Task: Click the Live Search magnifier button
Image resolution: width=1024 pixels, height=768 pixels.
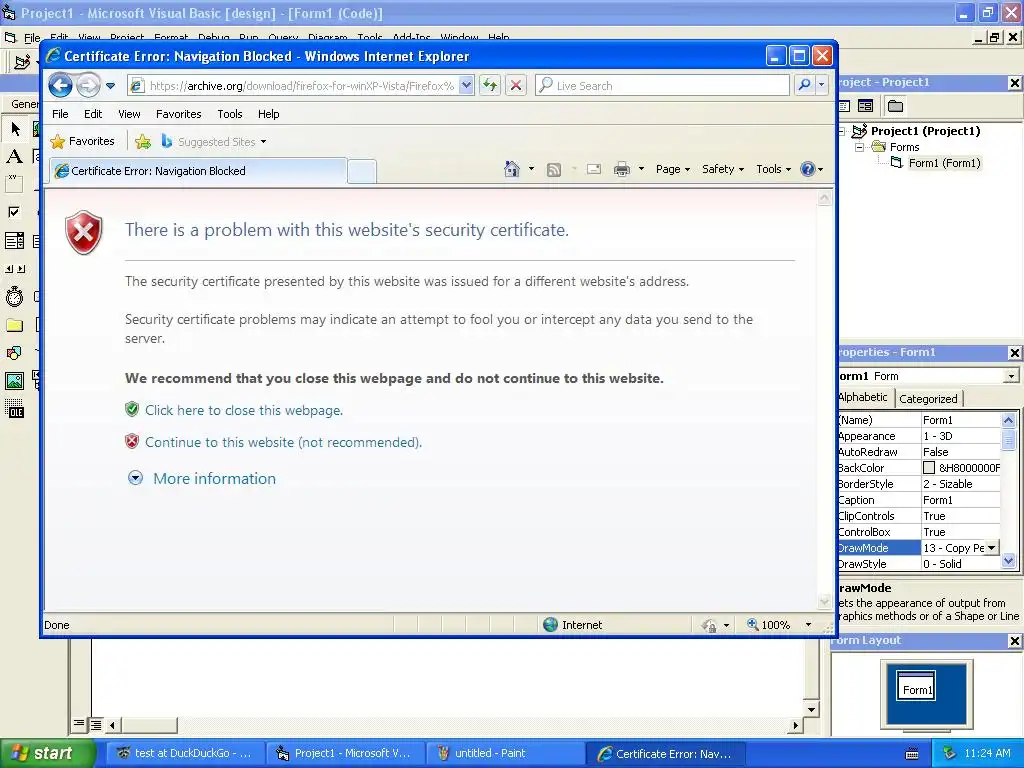Action: coord(805,86)
